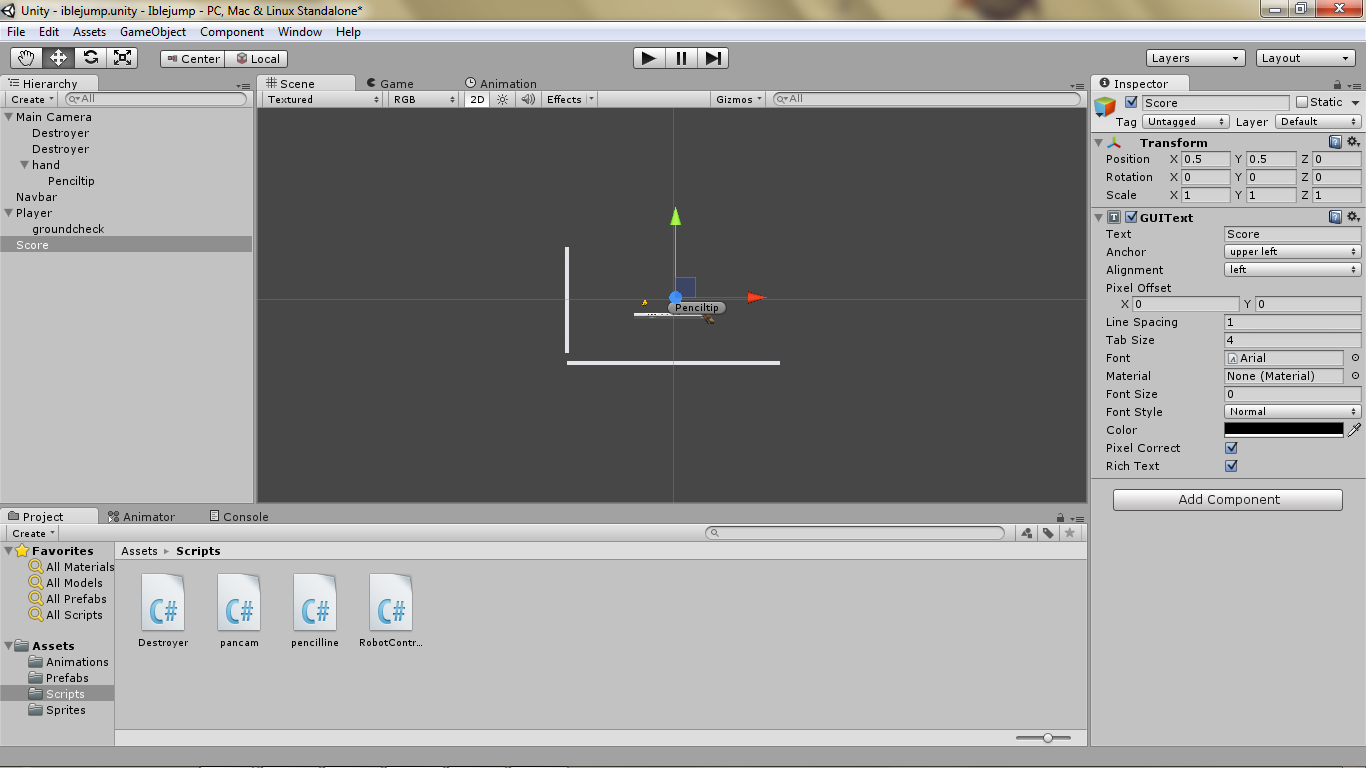Collapse the hand object in Hierarchy
Viewport: 1366px width, 768px height.
click(25, 165)
